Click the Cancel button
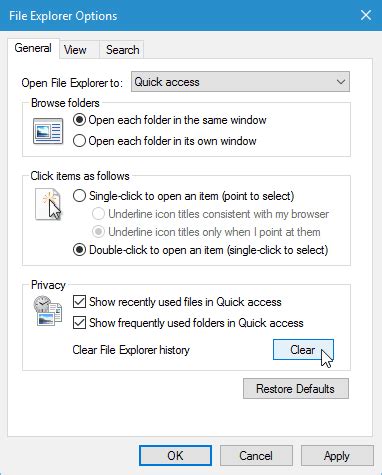The image size is (382, 475). click(256, 456)
